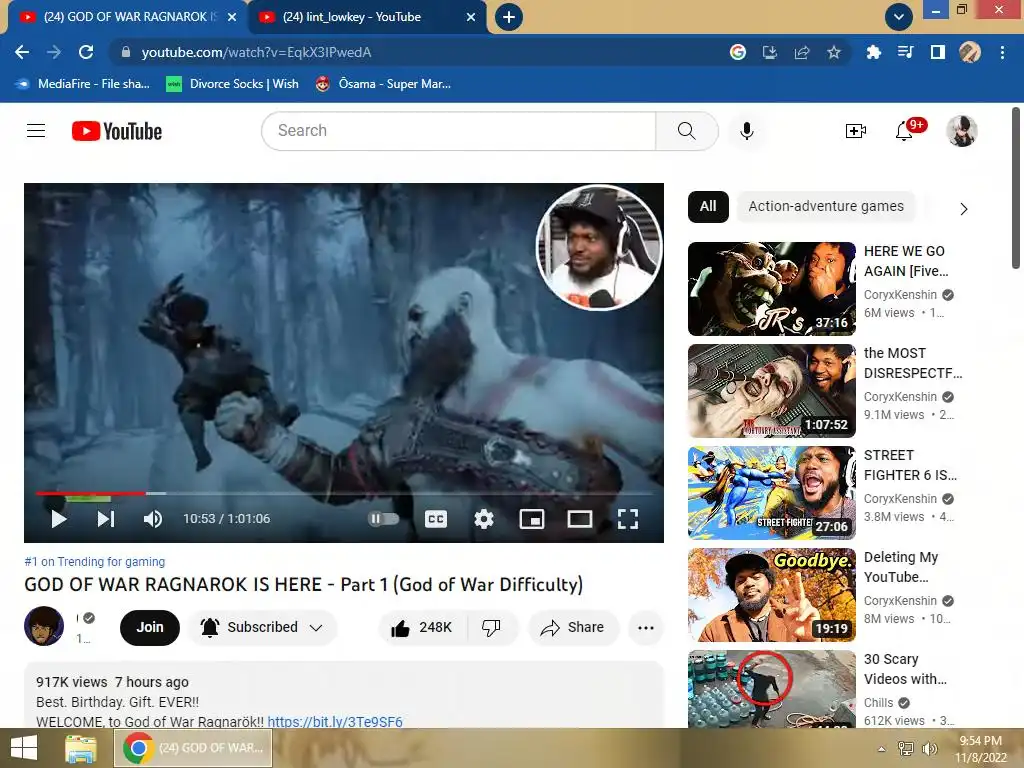Screen dimensions: 1024x768
Task: Skip to next video
Action: point(106,519)
